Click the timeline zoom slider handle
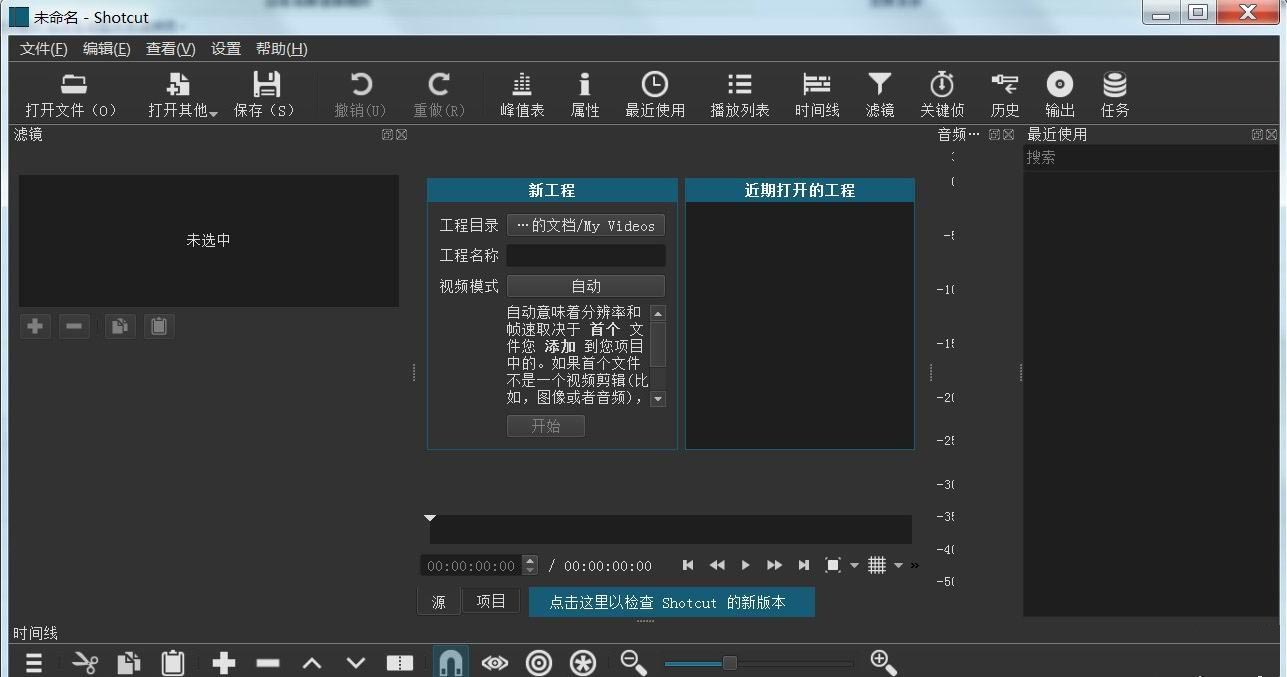The height and width of the screenshot is (677, 1287). click(729, 663)
